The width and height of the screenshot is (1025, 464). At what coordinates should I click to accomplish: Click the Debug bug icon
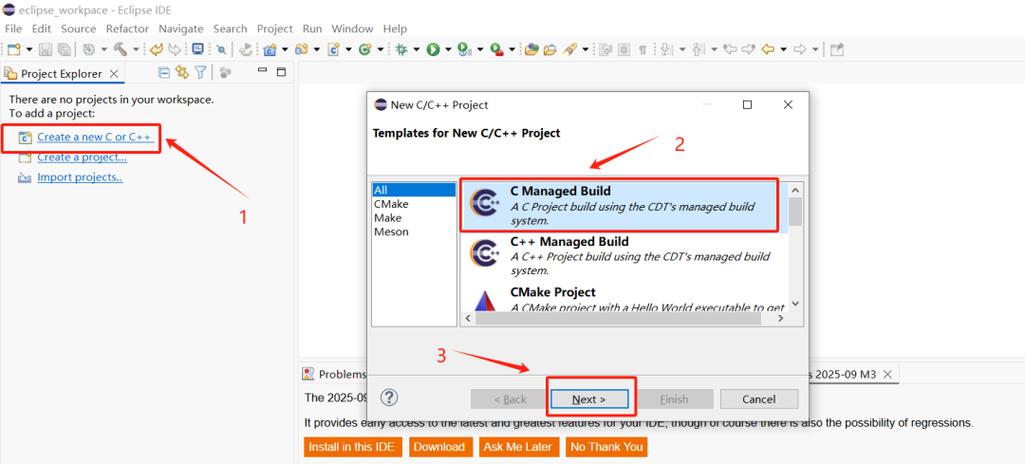401,49
